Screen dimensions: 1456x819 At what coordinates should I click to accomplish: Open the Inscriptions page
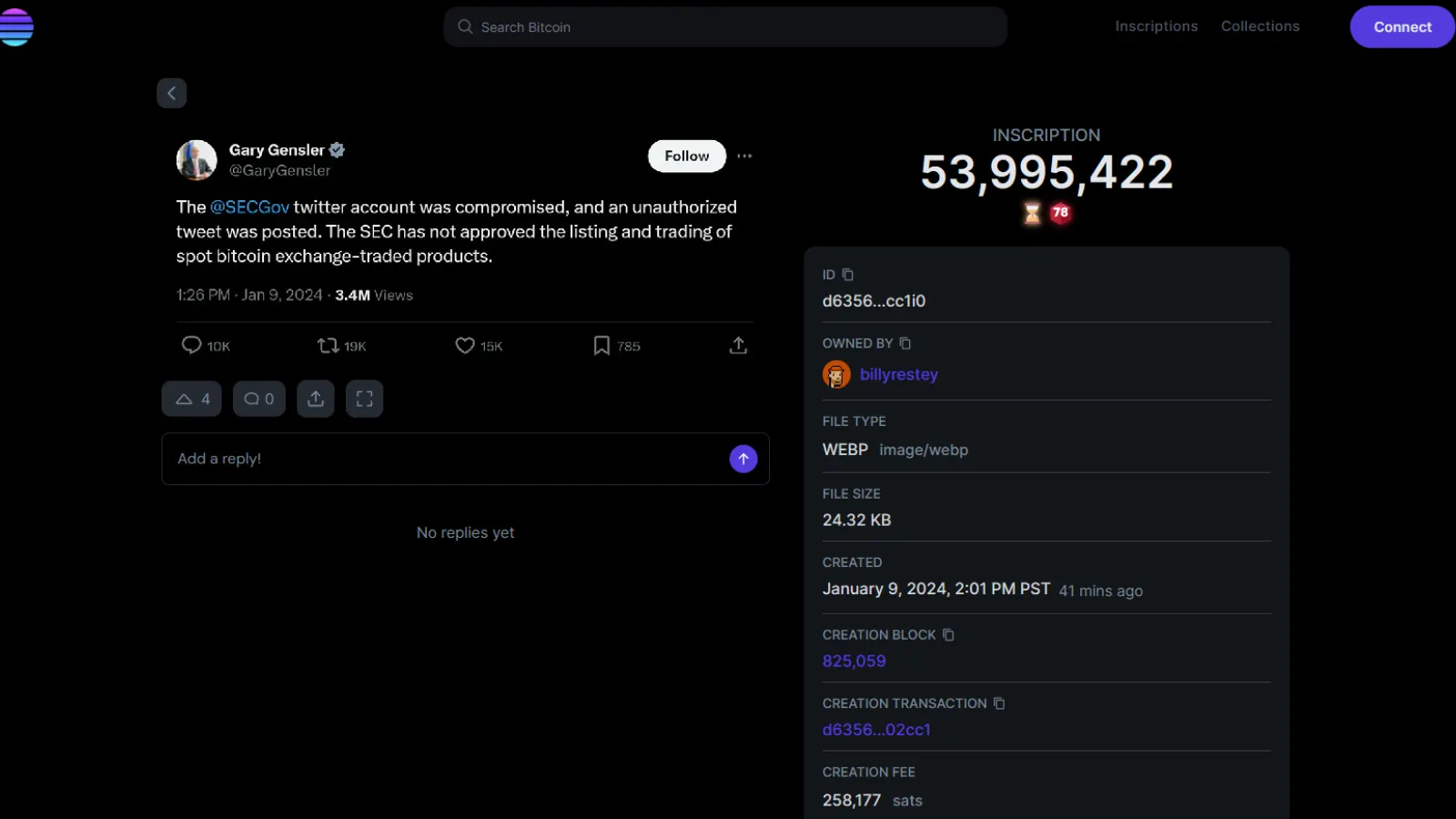(1156, 26)
